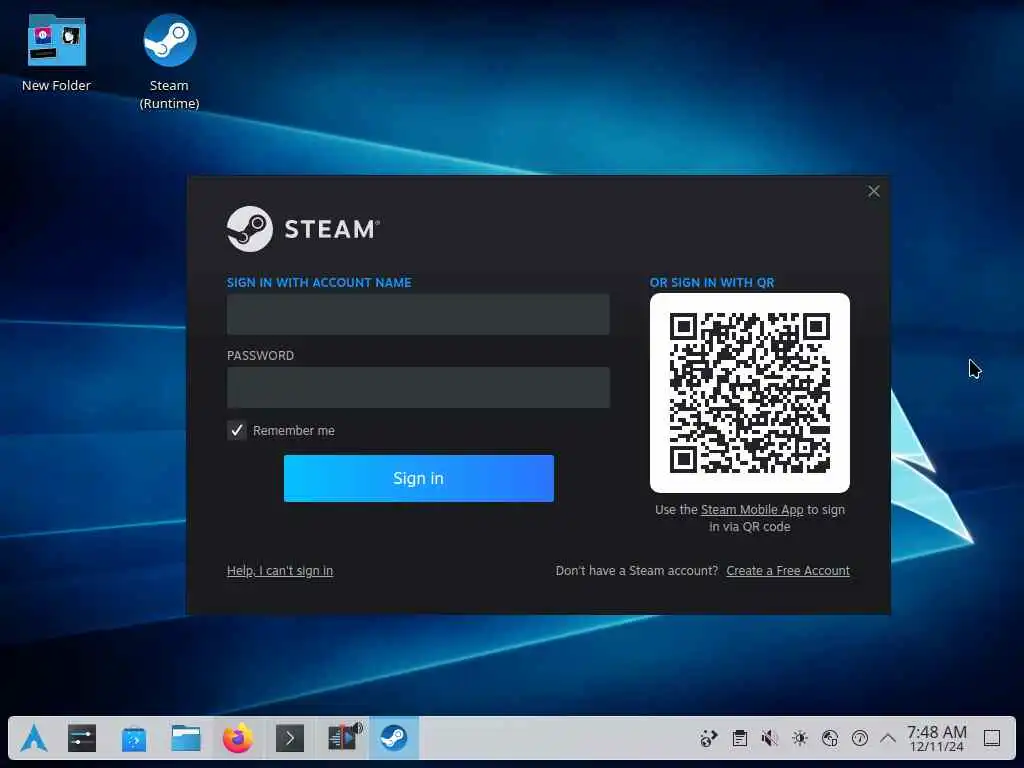Open the New Folder desktop icon

[x=56, y=54]
